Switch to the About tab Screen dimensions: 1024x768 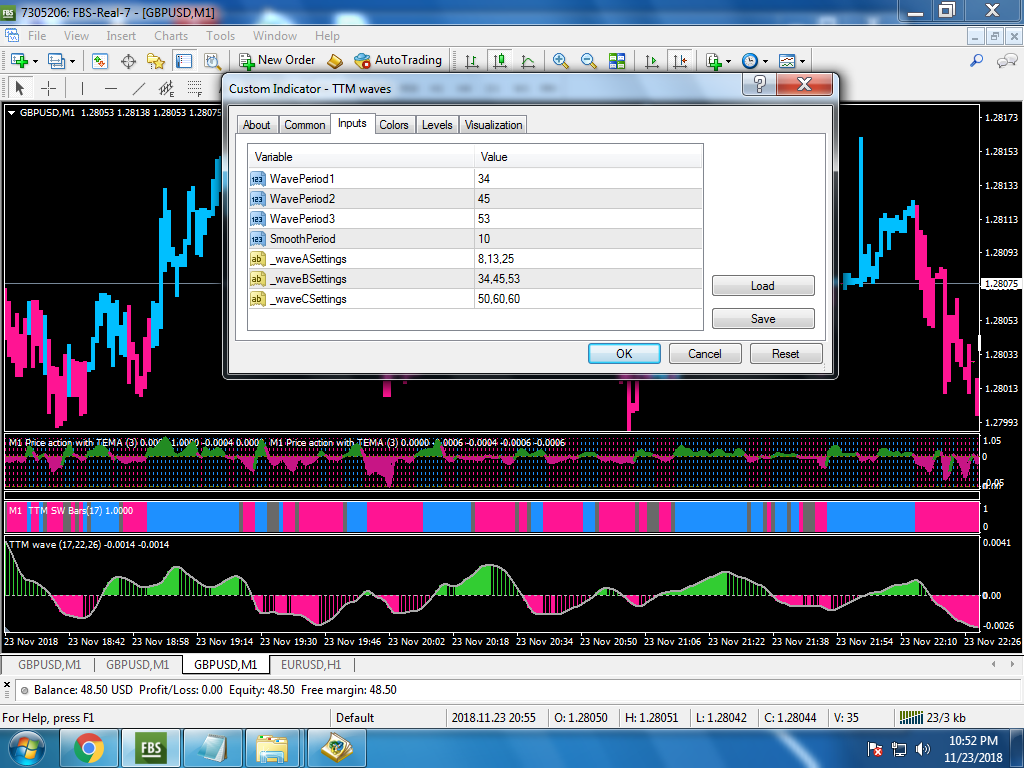pos(257,125)
